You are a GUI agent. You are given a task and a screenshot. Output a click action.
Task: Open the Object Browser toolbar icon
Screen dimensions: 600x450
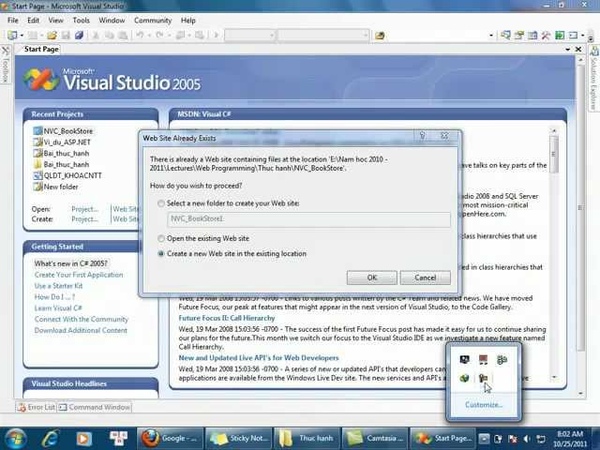tap(532, 35)
